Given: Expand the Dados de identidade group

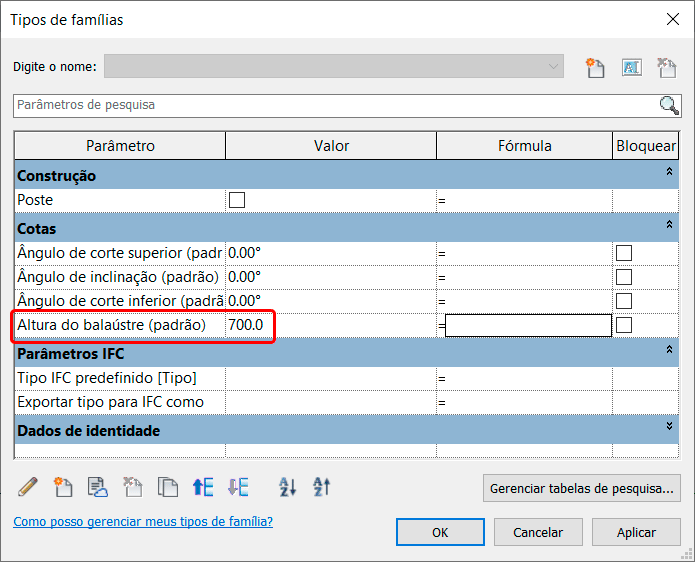Looking at the screenshot, I should [x=669, y=425].
